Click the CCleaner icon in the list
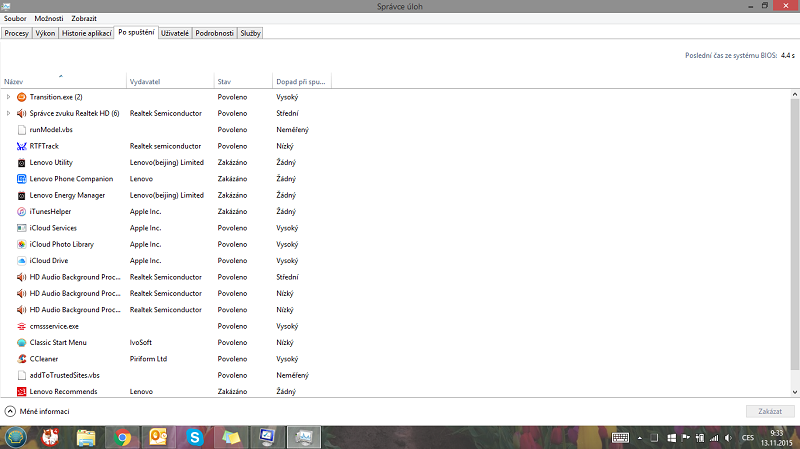Viewport: 800px width, 449px height. tap(21, 358)
